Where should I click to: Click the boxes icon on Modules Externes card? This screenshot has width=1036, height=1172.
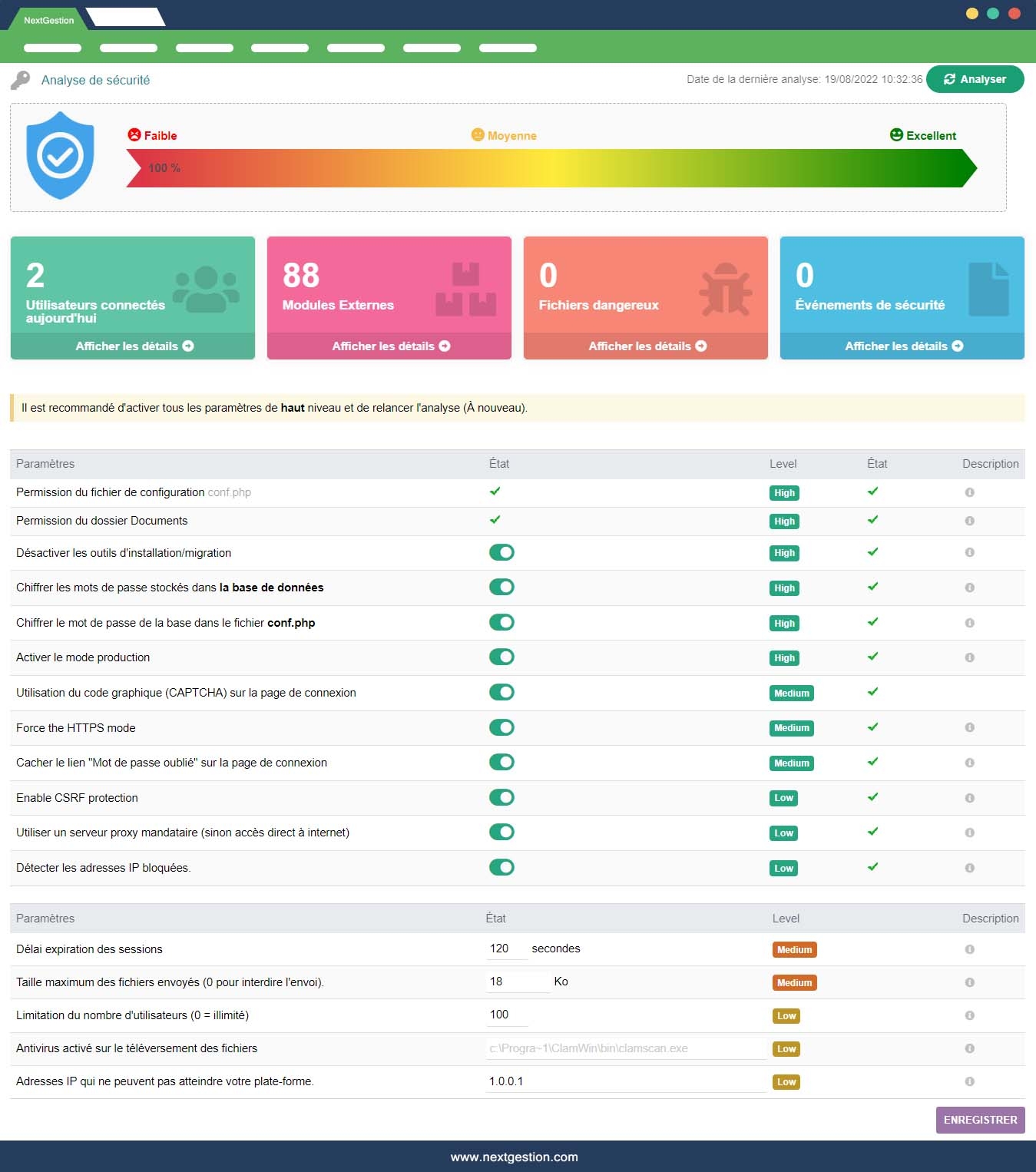pos(465,290)
